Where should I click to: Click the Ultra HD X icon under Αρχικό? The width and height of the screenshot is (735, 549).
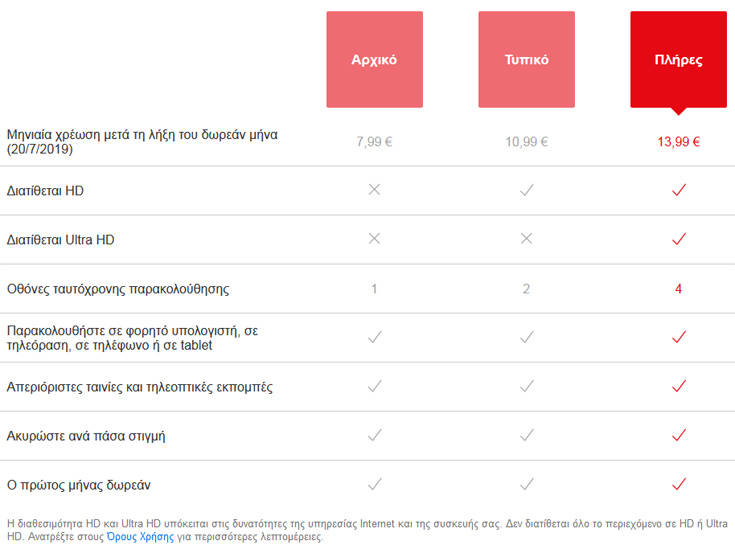374,239
